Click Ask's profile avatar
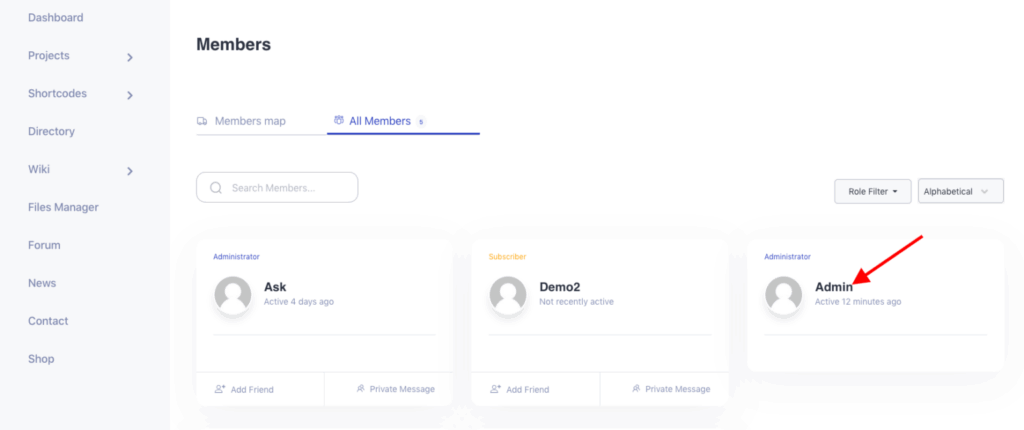This screenshot has height=430, width=1024. (x=233, y=294)
